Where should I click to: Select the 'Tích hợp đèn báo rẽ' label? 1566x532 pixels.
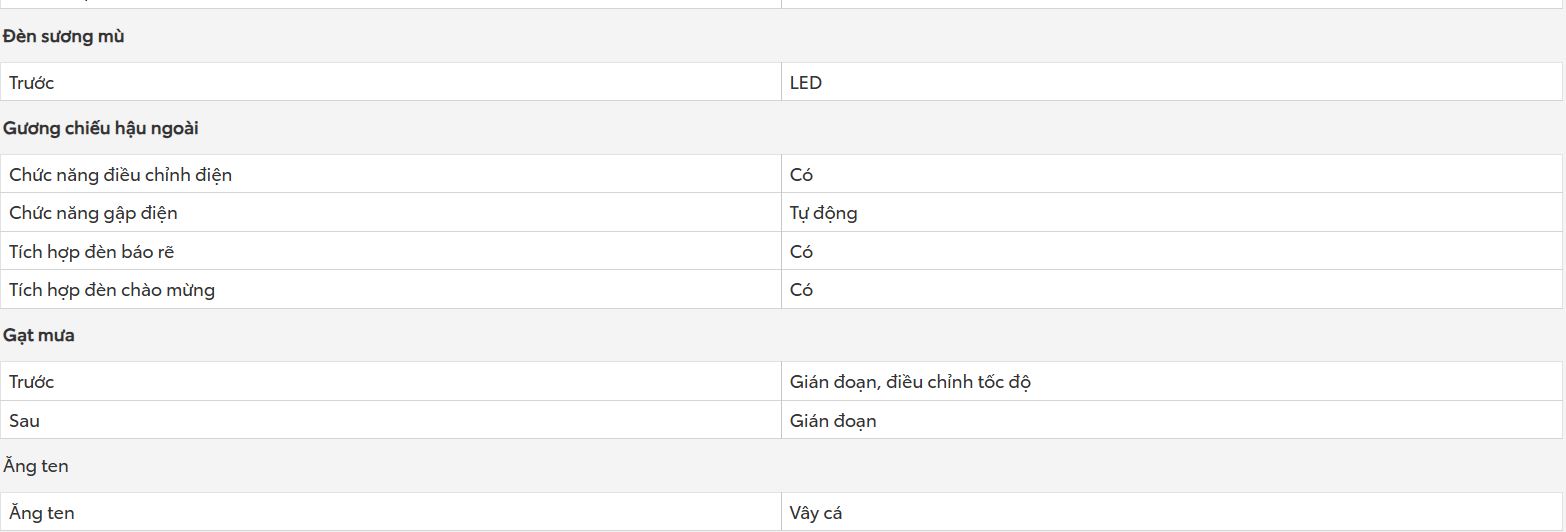92,252
